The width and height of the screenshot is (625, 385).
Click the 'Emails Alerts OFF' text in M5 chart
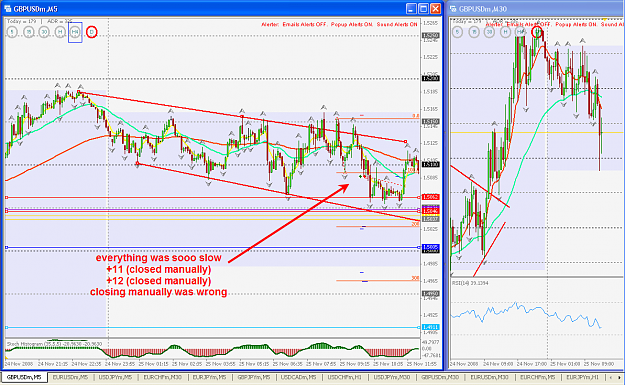coord(305,24)
